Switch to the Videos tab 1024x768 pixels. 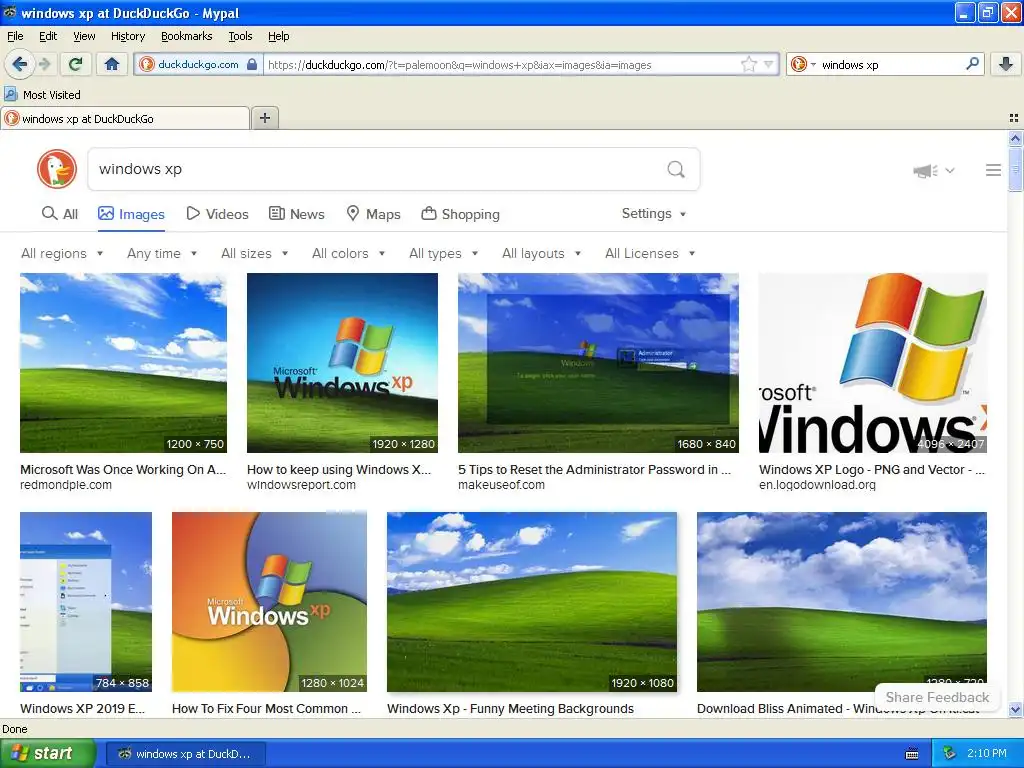pos(217,214)
